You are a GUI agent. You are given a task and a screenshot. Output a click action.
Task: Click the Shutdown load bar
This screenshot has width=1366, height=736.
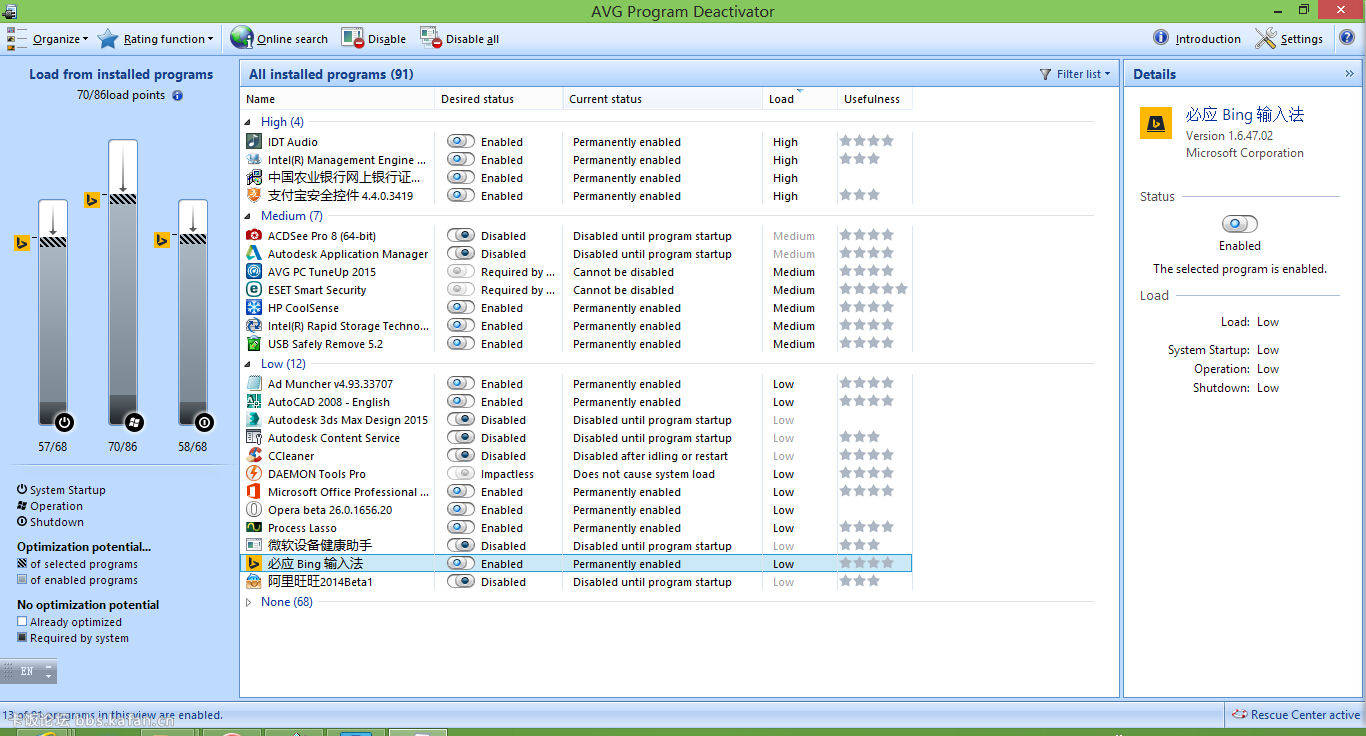coord(193,312)
